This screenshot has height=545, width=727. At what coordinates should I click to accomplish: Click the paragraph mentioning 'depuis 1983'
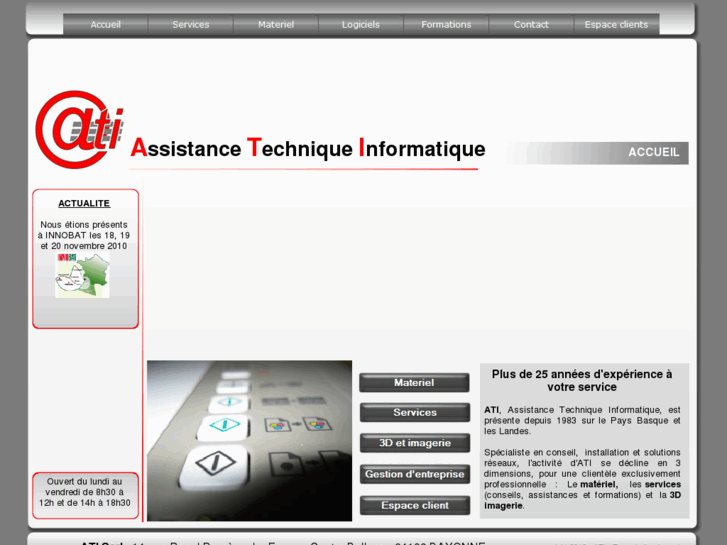582,420
